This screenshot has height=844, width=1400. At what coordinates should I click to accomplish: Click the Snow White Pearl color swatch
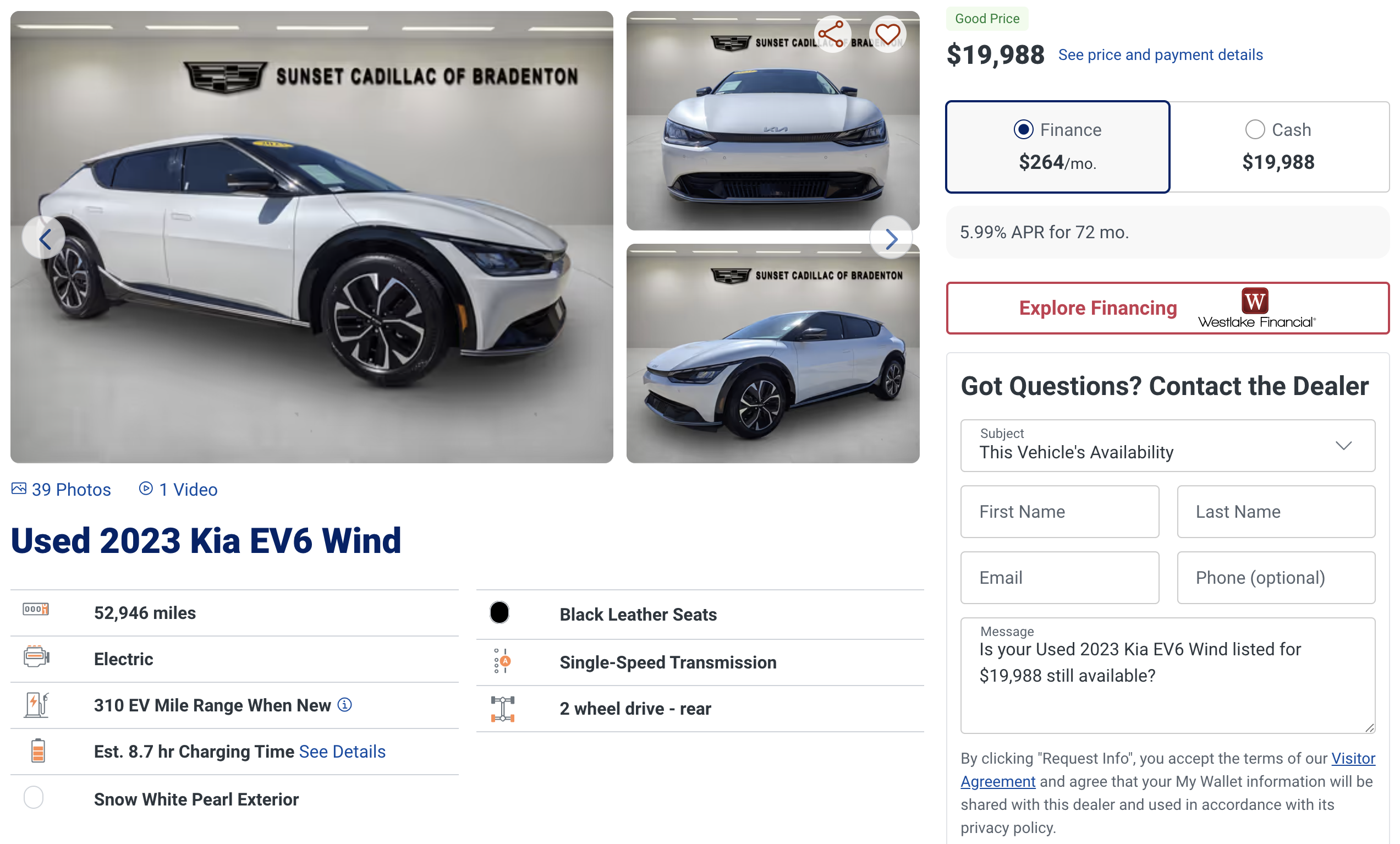click(34, 797)
